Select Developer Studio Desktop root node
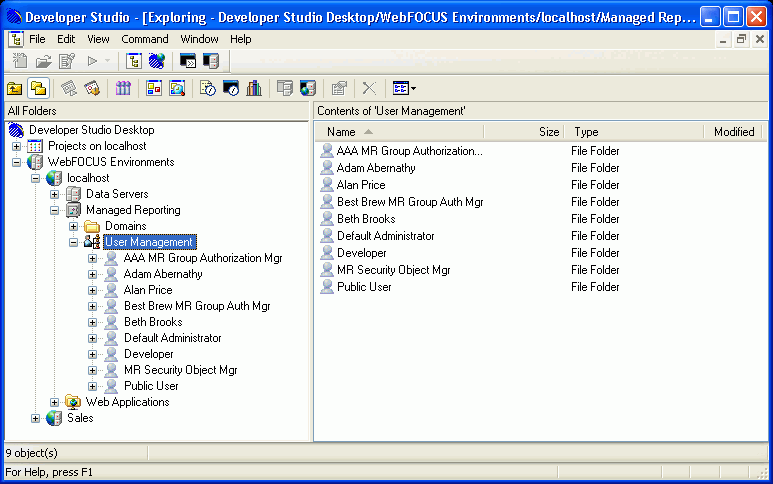 tap(91, 130)
